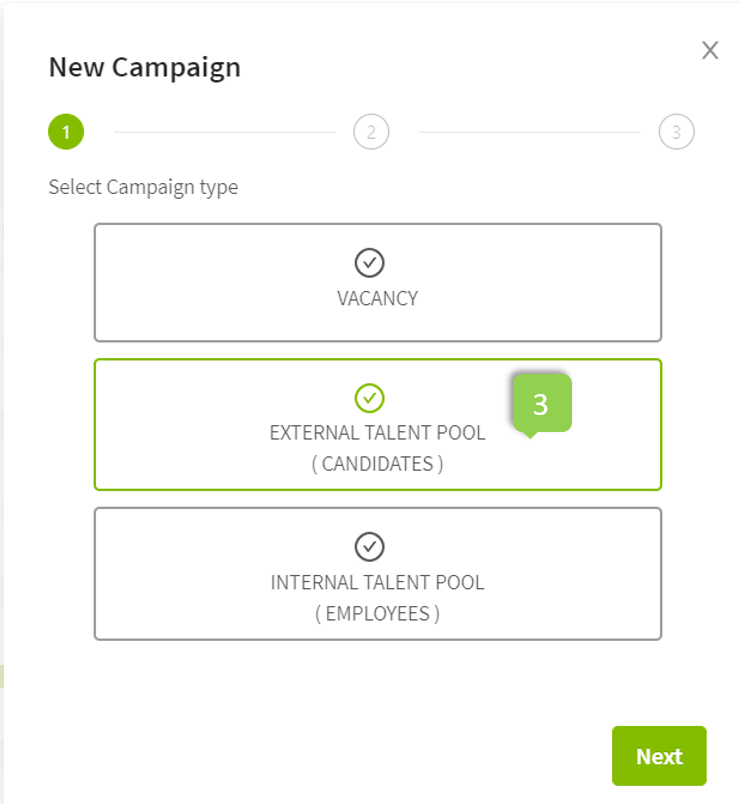The height and width of the screenshot is (804, 741).
Task: Switch to the final campaign setup step
Action: [x=677, y=132]
